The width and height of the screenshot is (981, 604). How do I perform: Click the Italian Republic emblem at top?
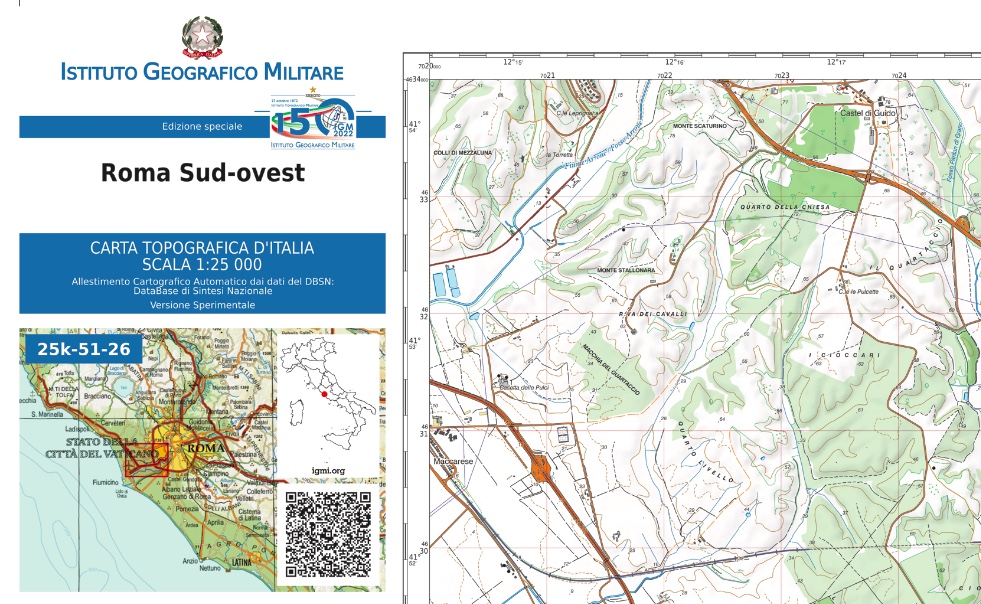coord(202,37)
